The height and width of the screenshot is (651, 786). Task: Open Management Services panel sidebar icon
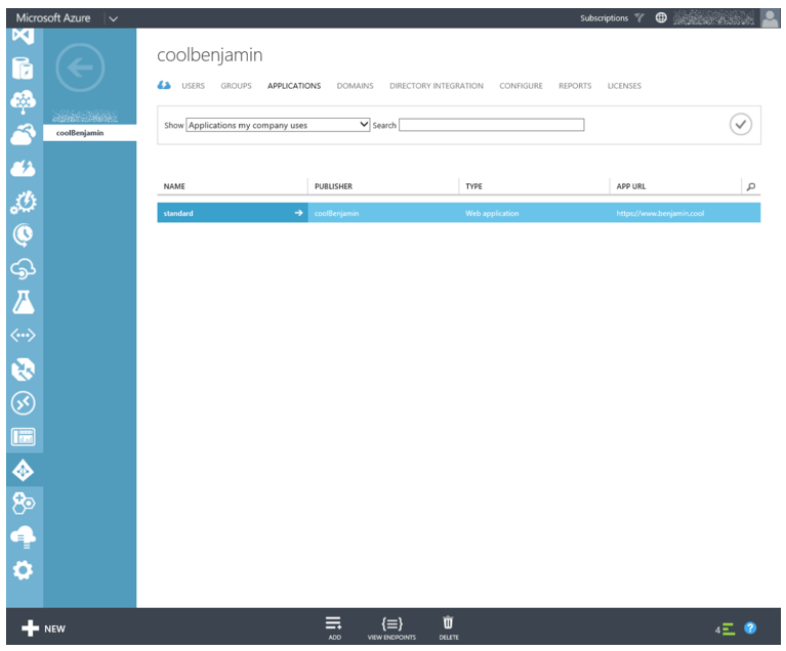pos(23,437)
